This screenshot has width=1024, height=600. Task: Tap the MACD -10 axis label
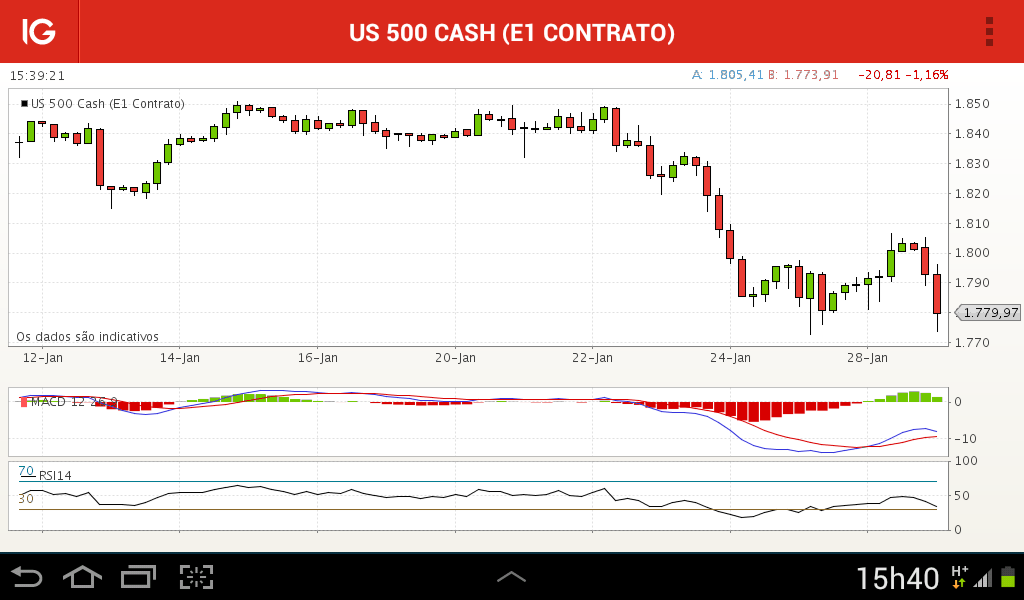[x=965, y=439]
